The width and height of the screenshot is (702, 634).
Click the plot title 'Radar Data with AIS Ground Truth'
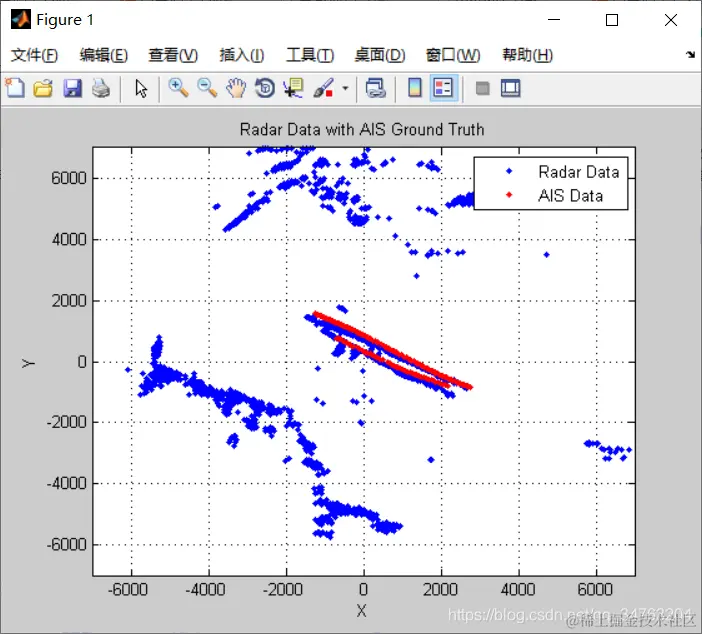coord(362,129)
